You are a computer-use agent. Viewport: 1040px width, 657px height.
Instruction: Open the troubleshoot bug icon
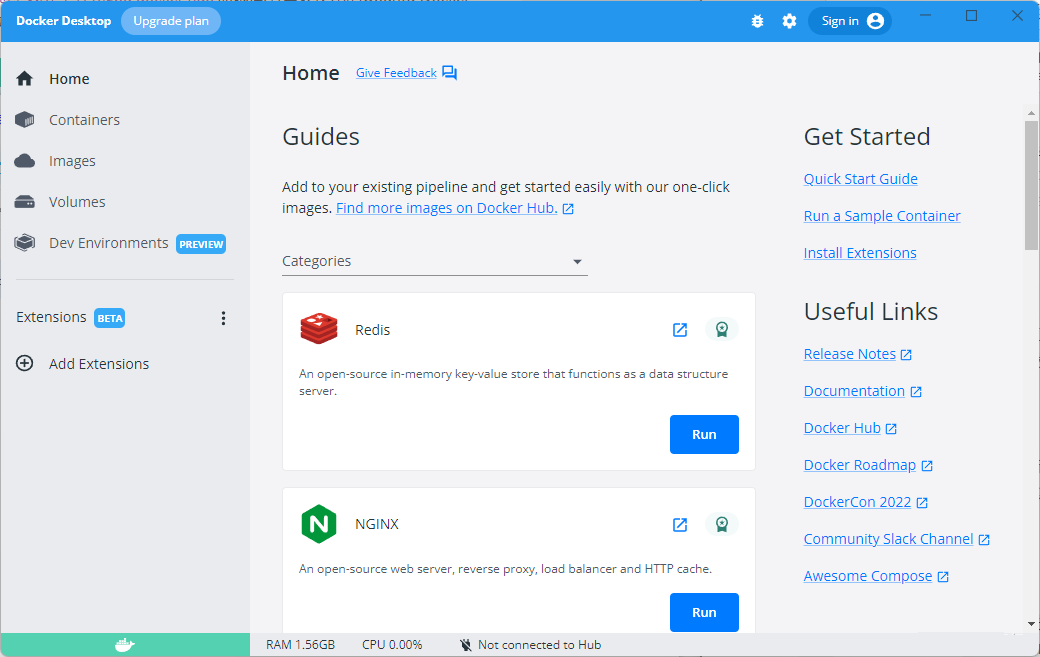point(757,21)
